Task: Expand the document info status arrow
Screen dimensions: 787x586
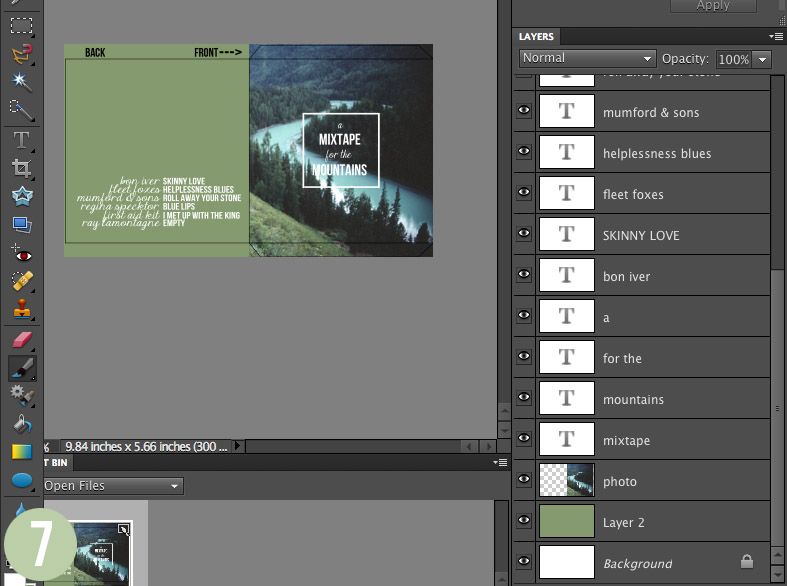Action: pyautogui.click(x=238, y=446)
